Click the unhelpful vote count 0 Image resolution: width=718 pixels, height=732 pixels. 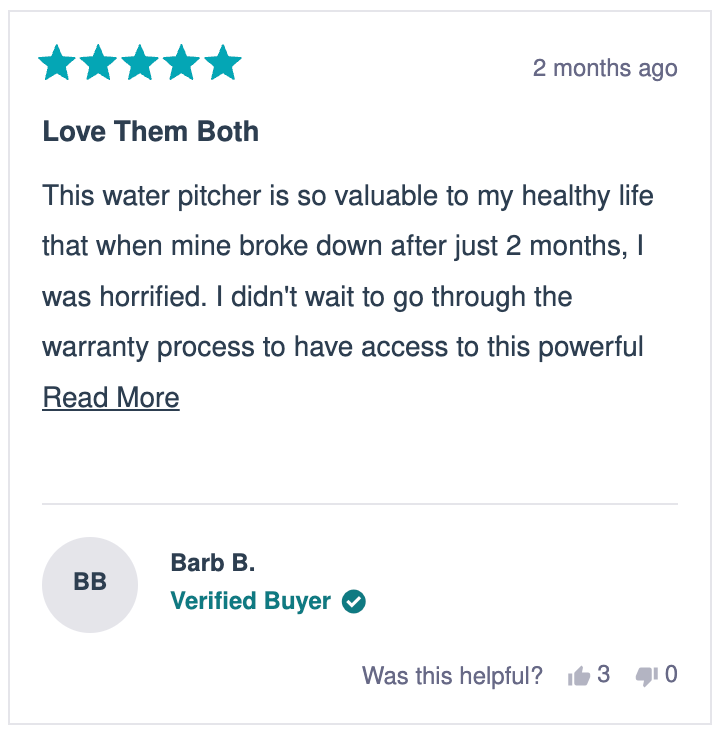click(x=671, y=674)
